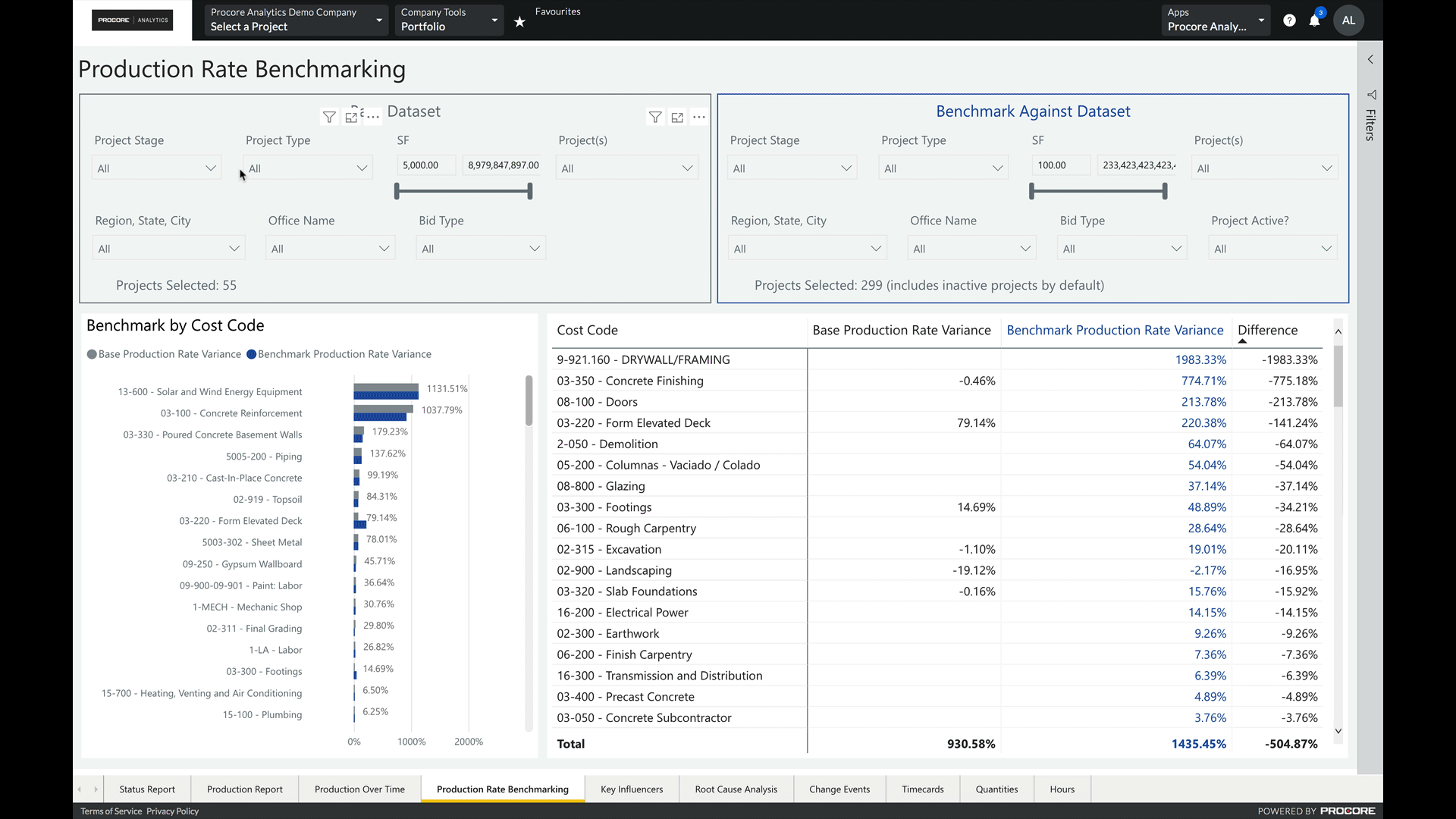Expand Benchmark Project Type dropdown
Viewport: 1456px width, 819px height.
click(943, 168)
